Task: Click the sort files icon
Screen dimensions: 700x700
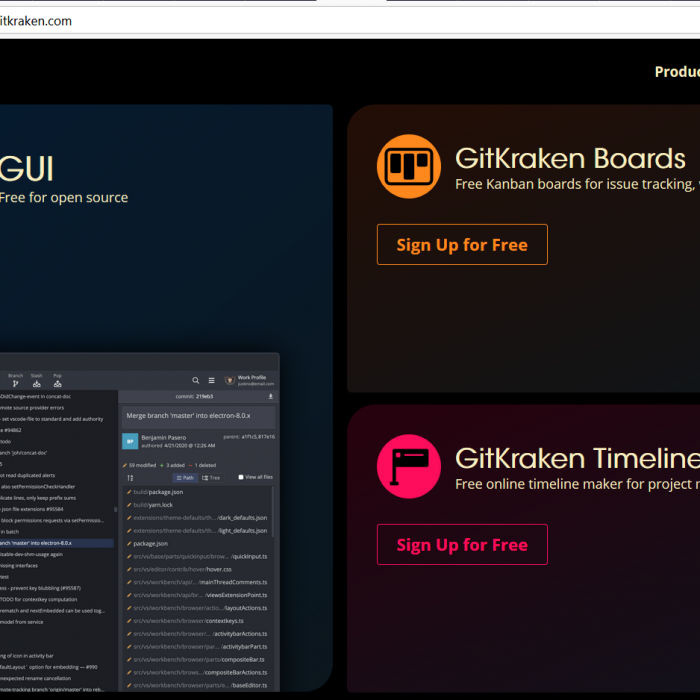Action: click(x=130, y=478)
